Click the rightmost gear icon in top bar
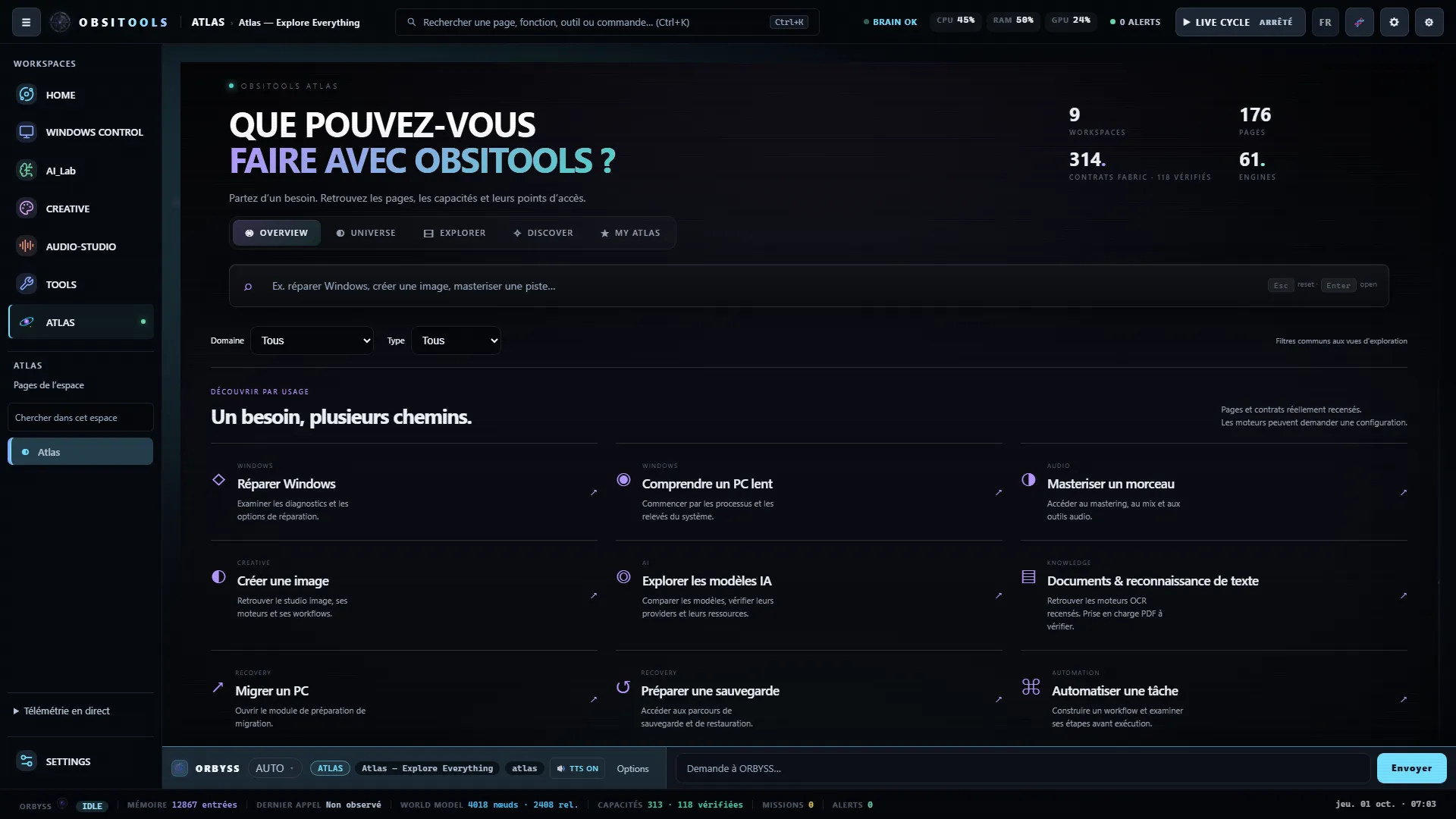Image resolution: width=1456 pixels, height=819 pixels. tap(1429, 22)
